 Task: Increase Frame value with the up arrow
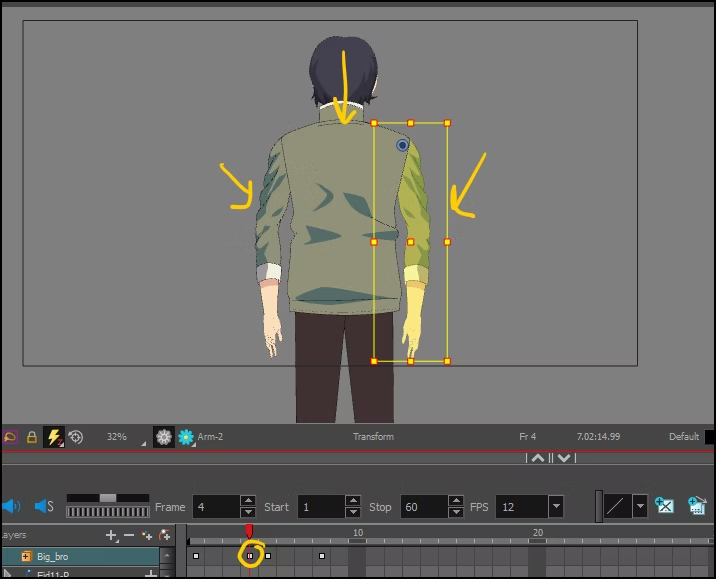pyautogui.click(x=248, y=501)
